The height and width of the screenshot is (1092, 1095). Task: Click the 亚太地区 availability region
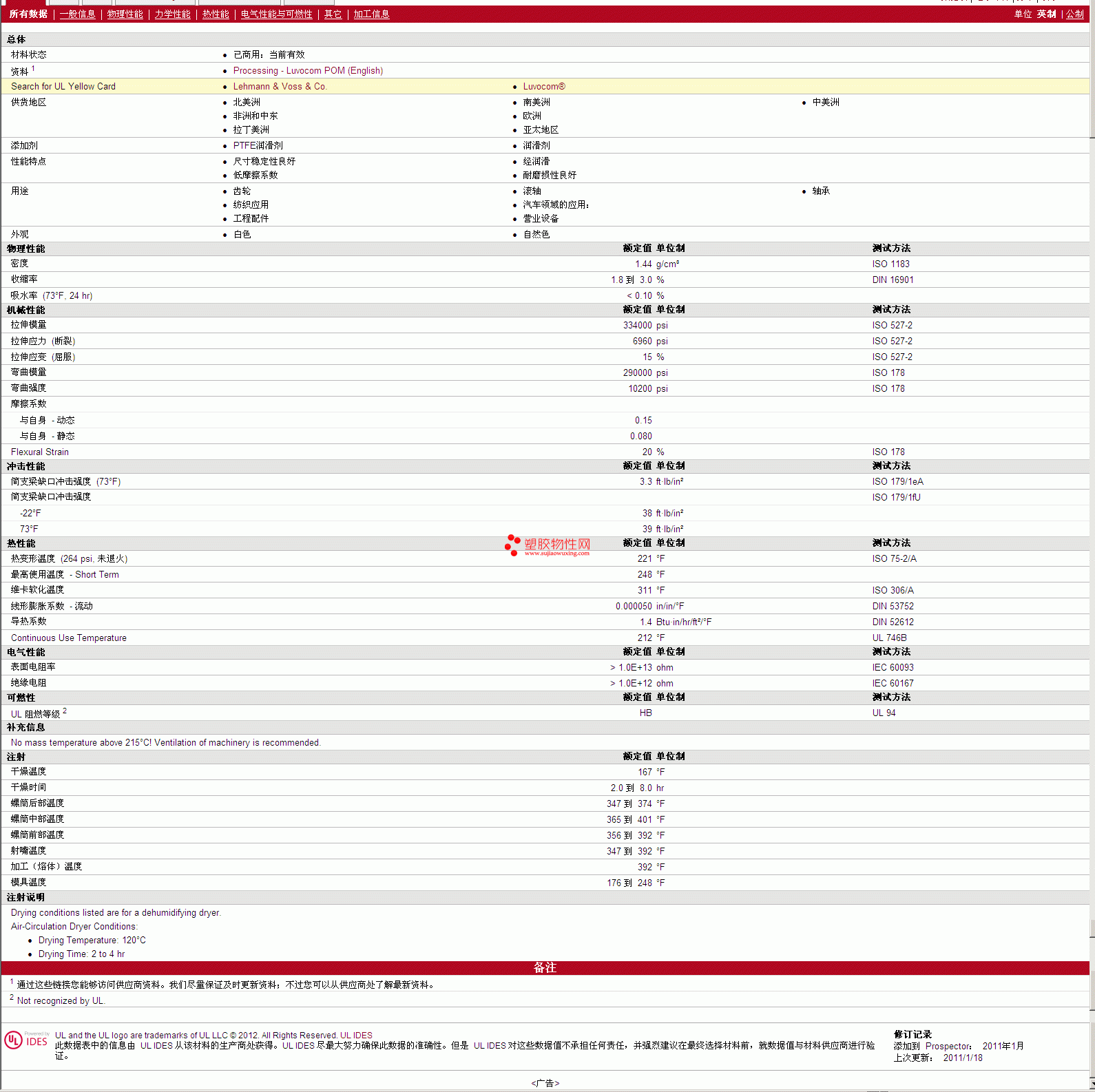[541, 130]
